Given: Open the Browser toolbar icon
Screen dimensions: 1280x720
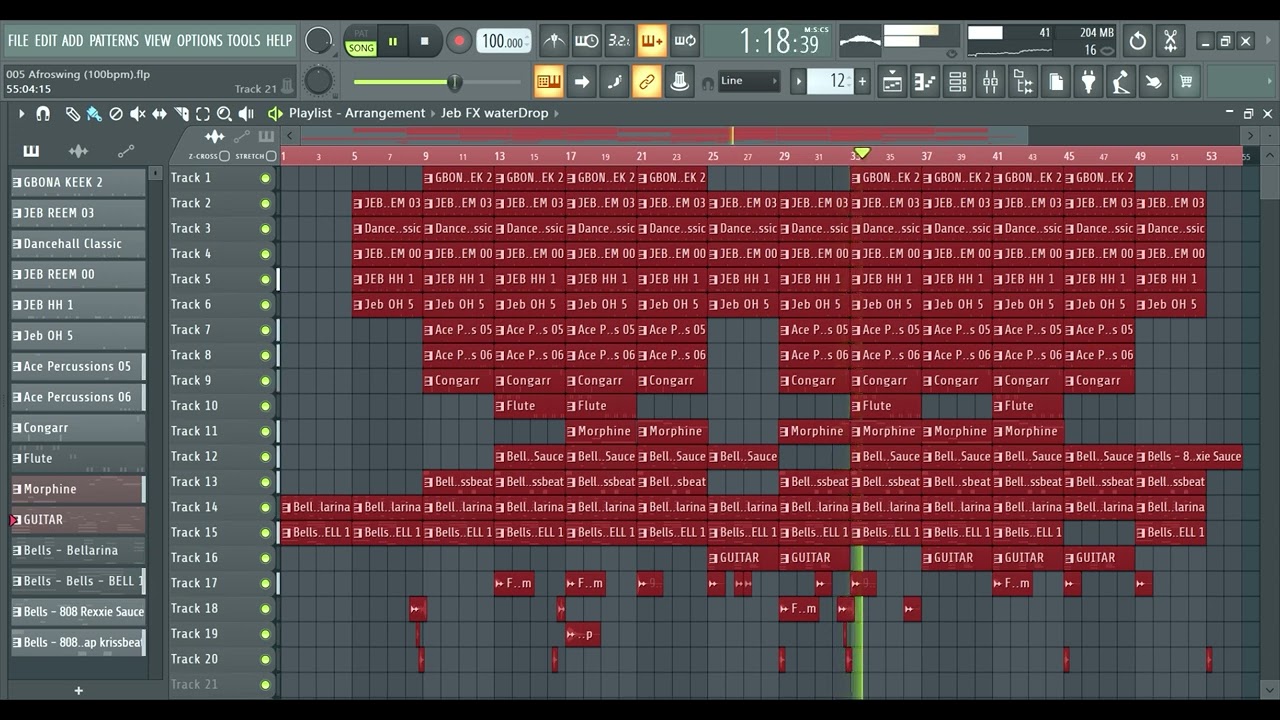Looking at the screenshot, I should [1023, 81].
